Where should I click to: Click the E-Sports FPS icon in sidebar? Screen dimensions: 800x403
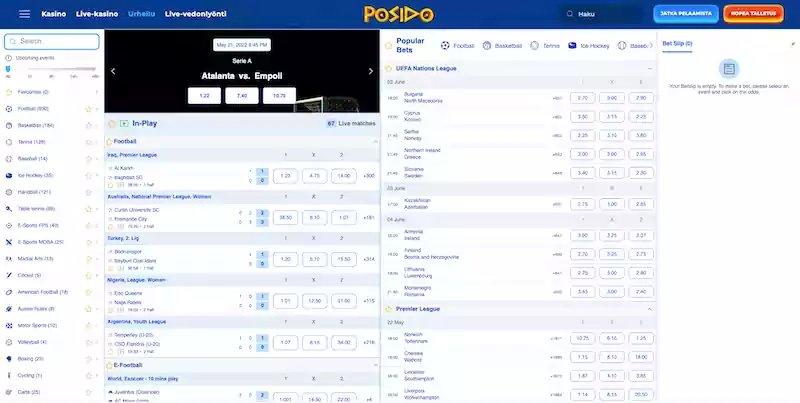point(9,225)
